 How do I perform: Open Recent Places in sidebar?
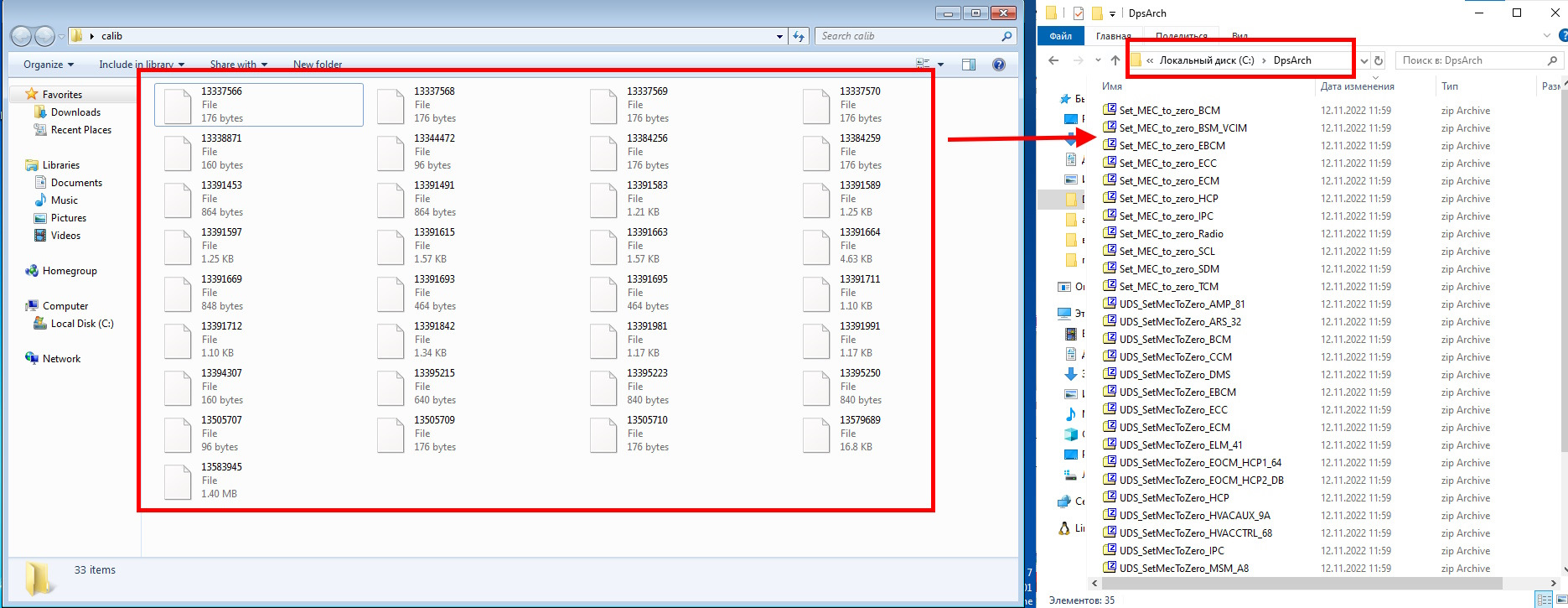(80, 130)
